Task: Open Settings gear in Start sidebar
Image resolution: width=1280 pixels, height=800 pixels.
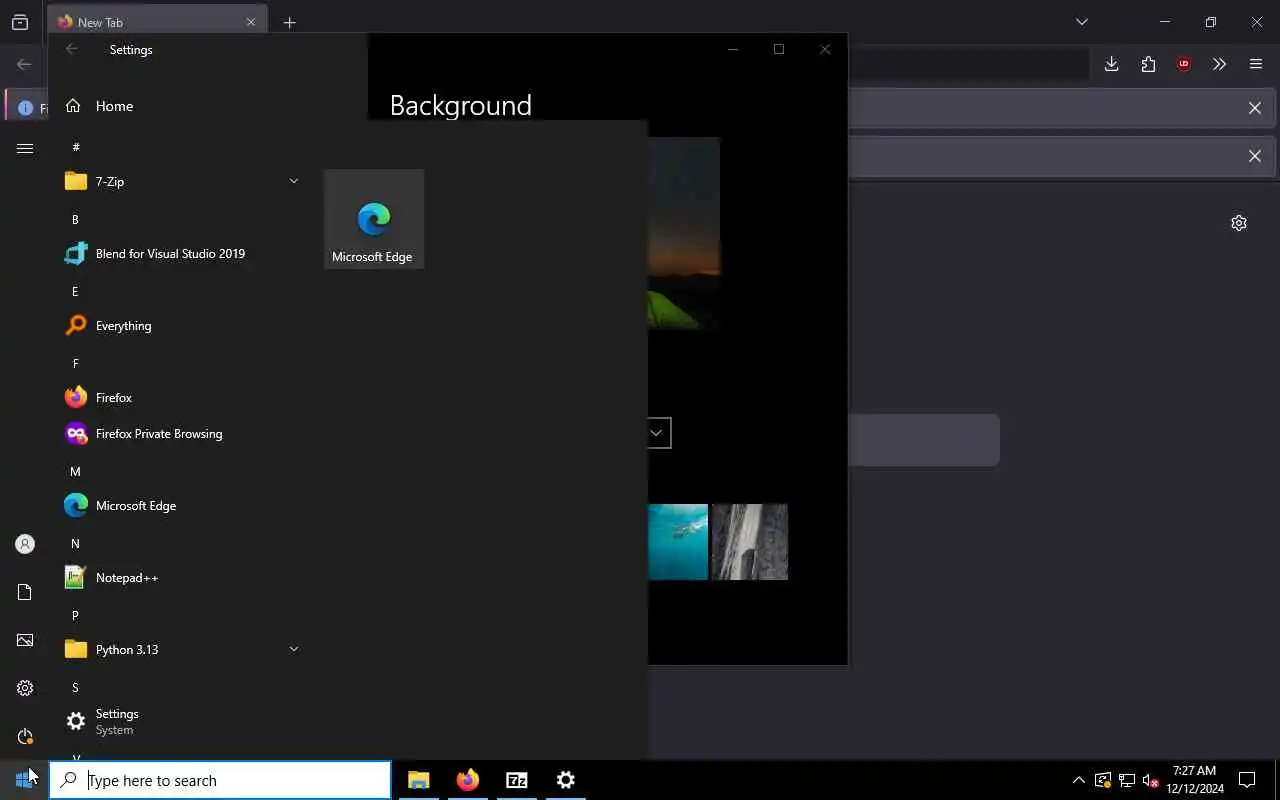Action: [x=25, y=688]
